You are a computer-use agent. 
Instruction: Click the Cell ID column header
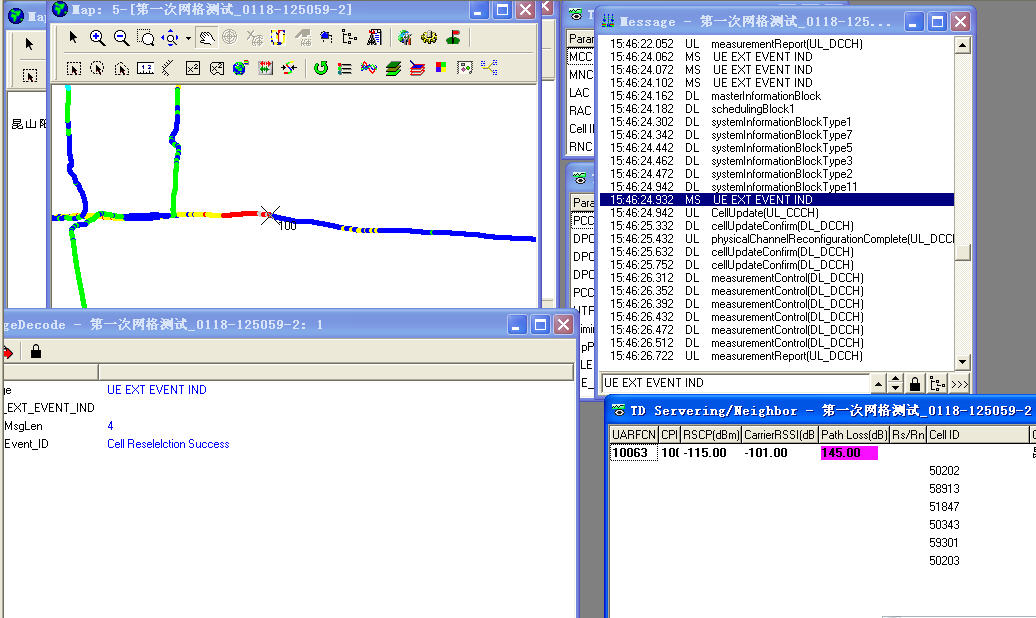(x=978, y=435)
